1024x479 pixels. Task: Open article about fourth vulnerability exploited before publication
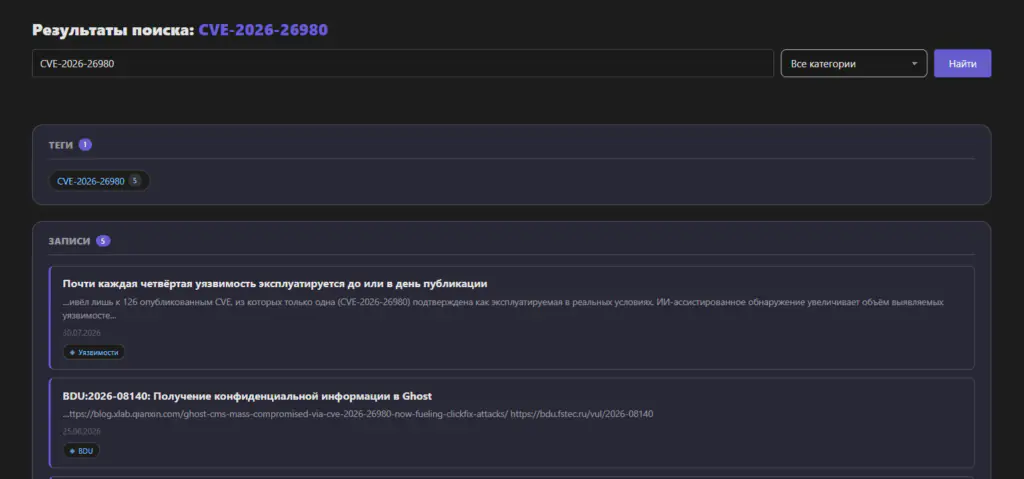275,284
